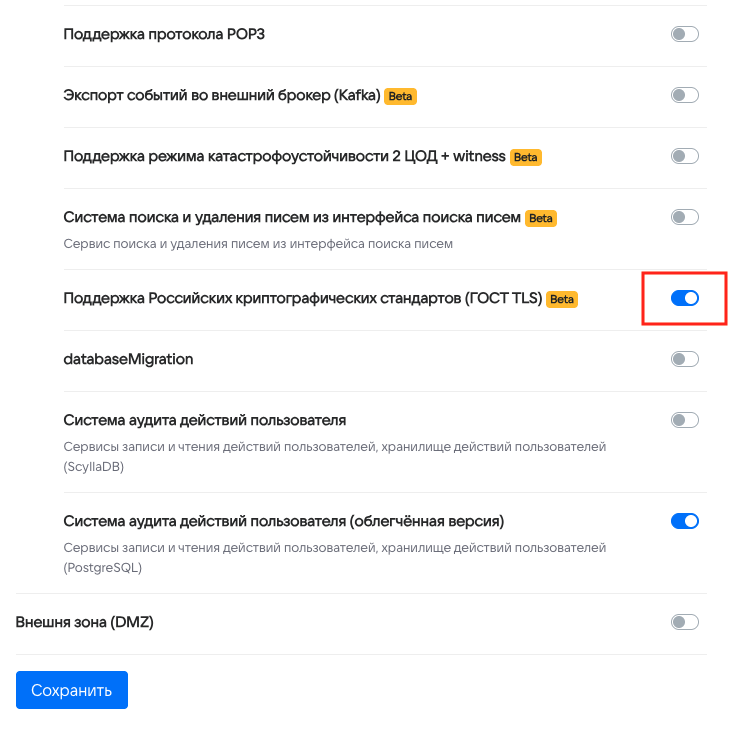Image resolution: width=736 pixels, height=732 pixels.
Task: Click the Внешня зона (DMZ) heading
Action: [85, 622]
